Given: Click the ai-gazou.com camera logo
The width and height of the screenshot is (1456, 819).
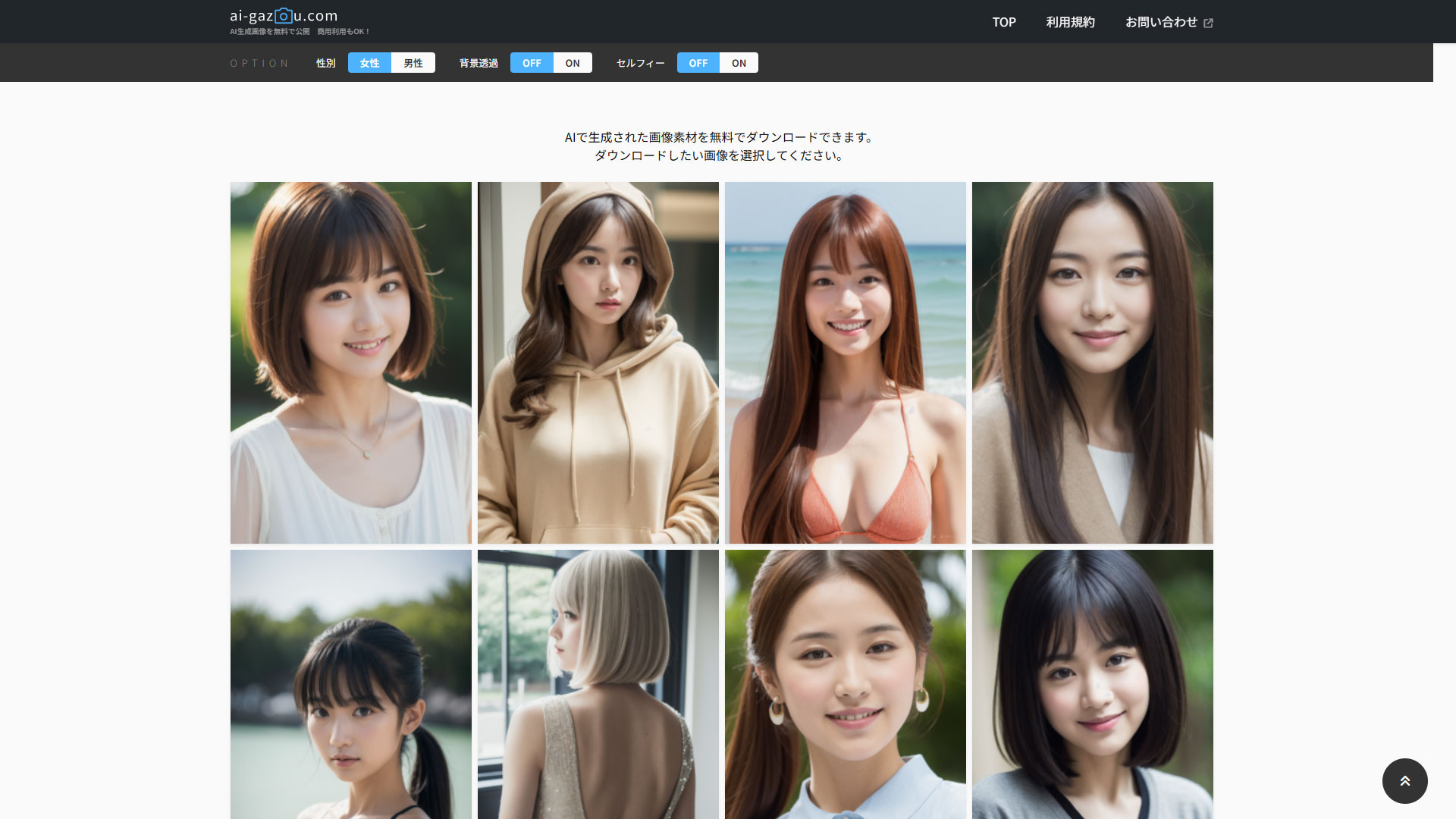Looking at the screenshot, I should (284, 16).
